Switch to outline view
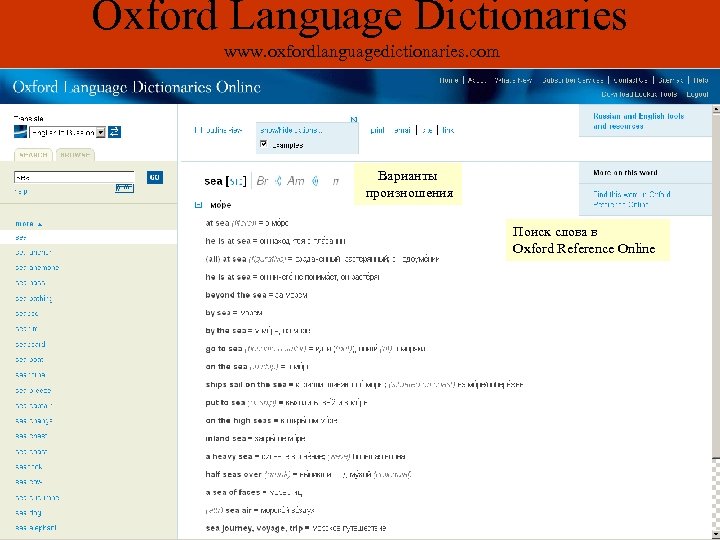Screen dimensions: 720x540 coord(218,130)
